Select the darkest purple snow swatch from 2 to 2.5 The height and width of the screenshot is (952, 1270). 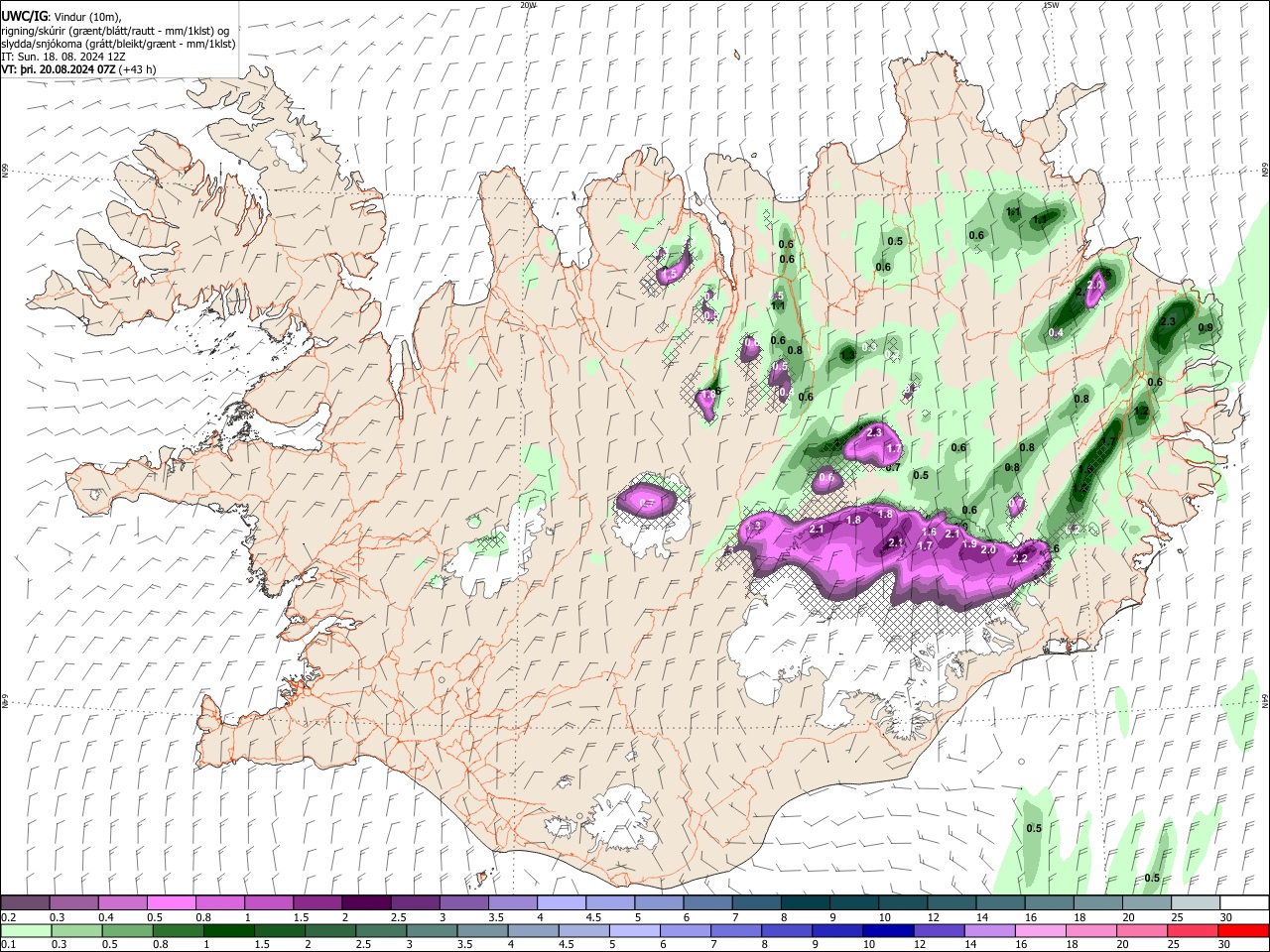coord(365,903)
